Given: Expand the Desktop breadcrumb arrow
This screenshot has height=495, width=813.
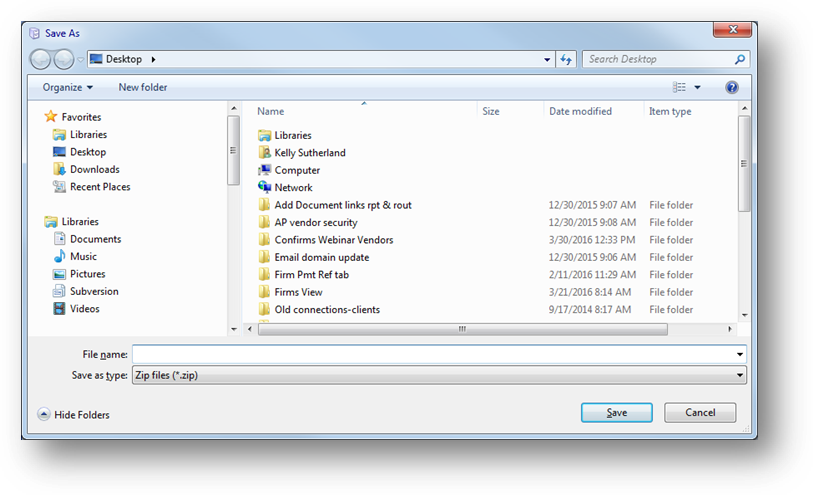Looking at the screenshot, I should [x=153, y=59].
